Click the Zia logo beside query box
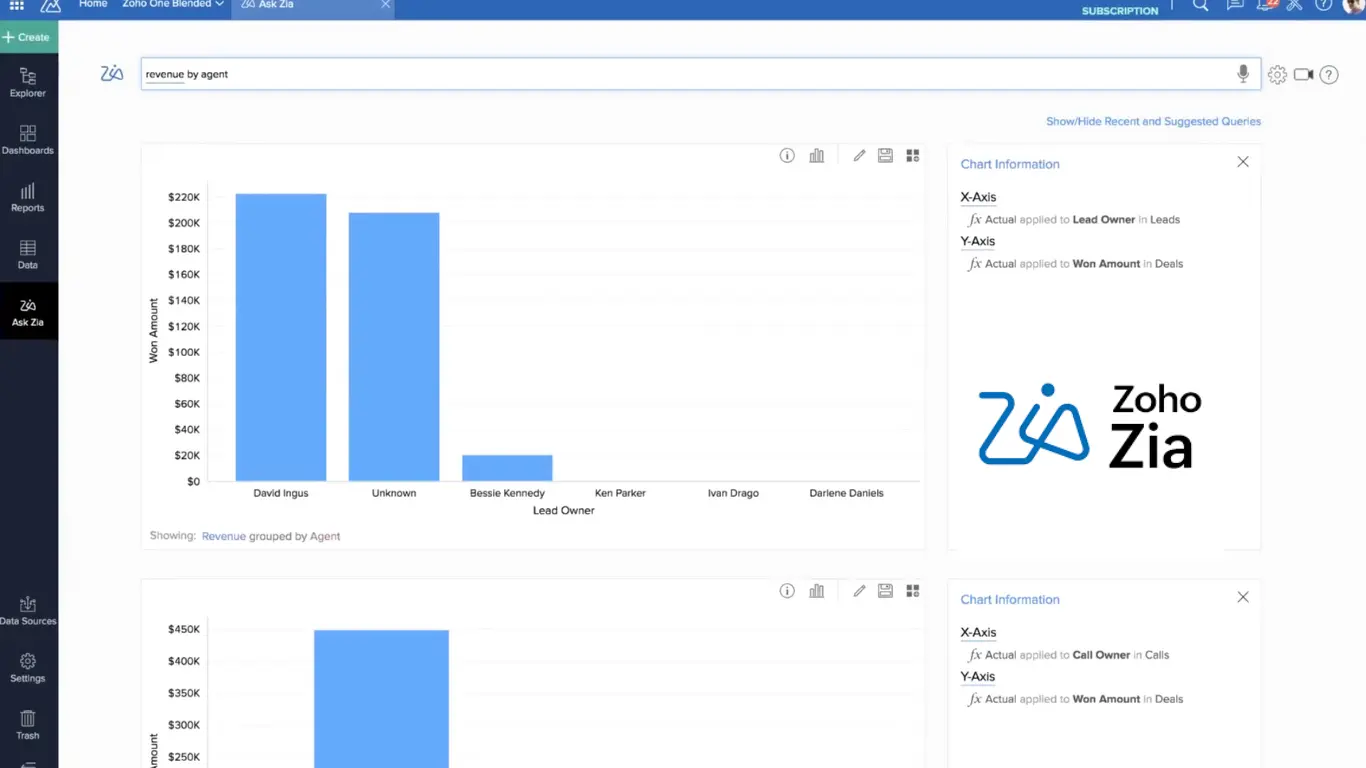 112,73
